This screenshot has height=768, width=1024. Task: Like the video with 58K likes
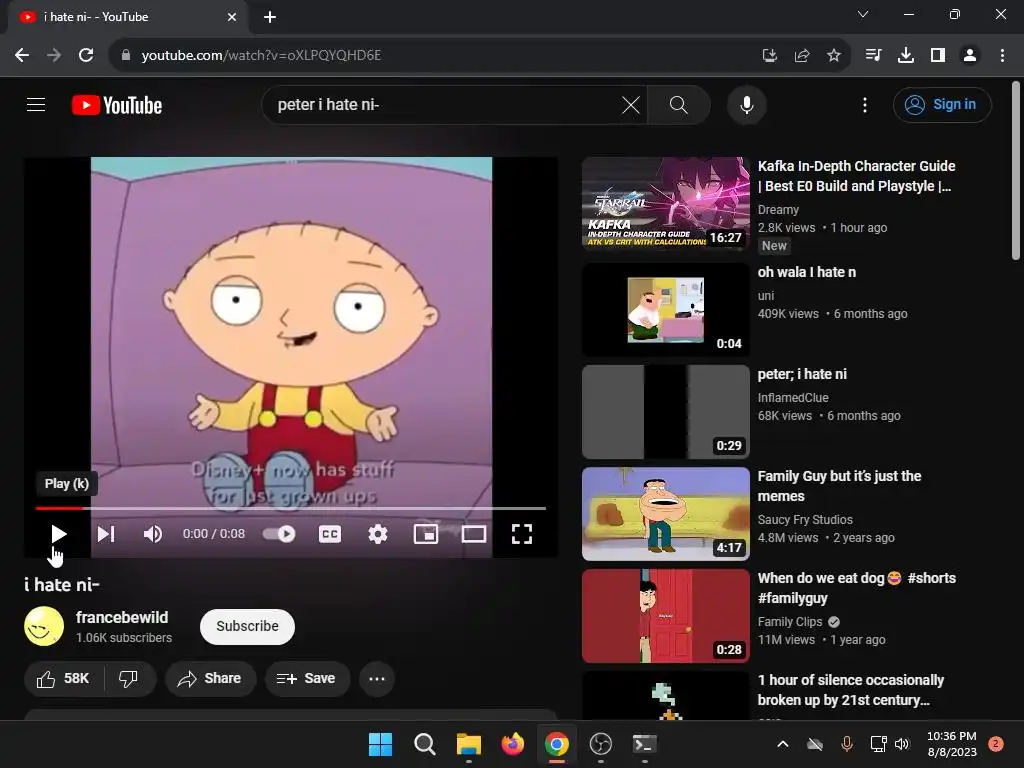coord(63,679)
